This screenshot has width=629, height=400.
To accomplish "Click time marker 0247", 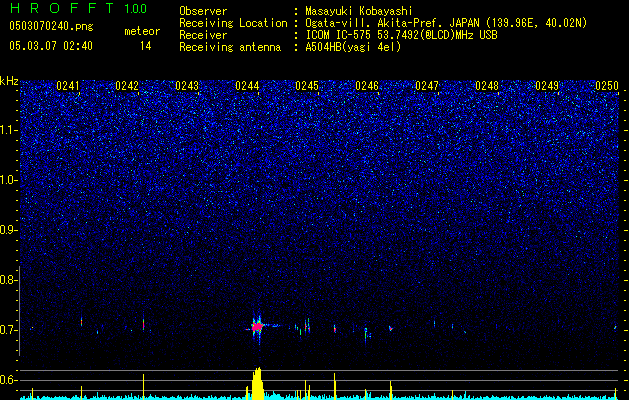I will (x=427, y=86).
